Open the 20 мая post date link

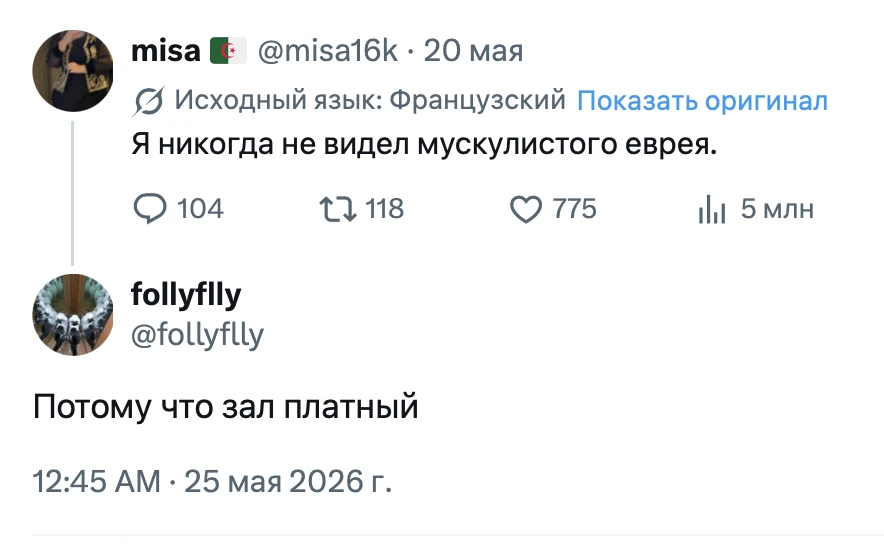pos(474,51)
